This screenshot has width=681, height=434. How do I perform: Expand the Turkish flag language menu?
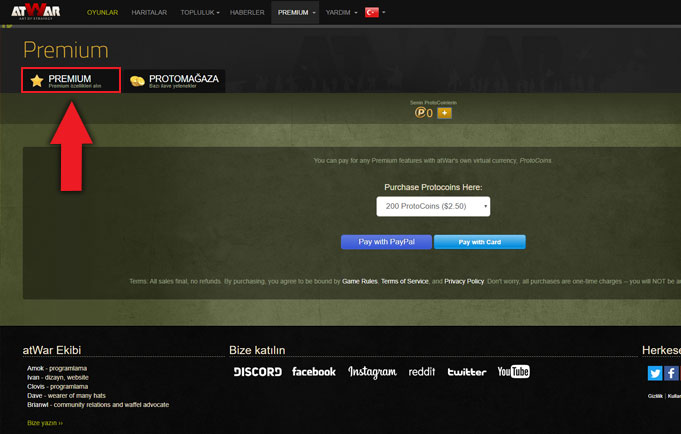click(x=376, y=12)
